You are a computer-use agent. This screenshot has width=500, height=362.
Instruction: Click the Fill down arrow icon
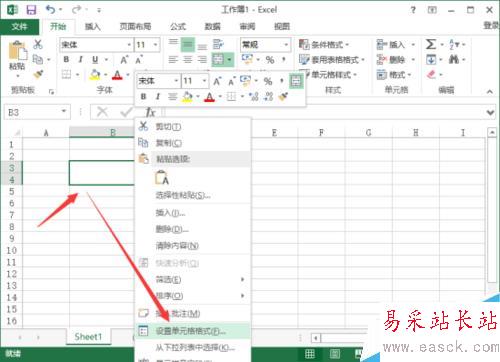point(431,60)
